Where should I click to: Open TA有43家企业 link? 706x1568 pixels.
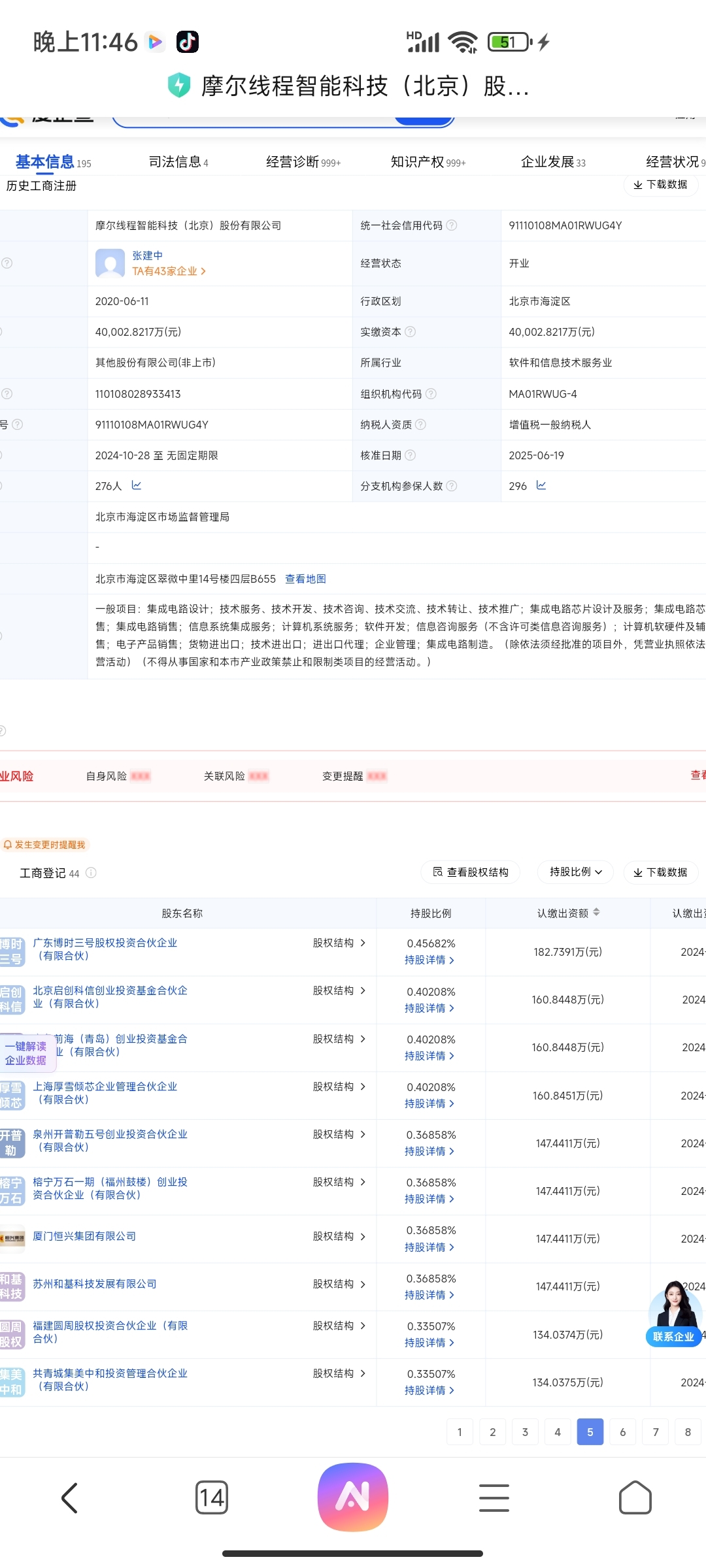pos(169,271)
